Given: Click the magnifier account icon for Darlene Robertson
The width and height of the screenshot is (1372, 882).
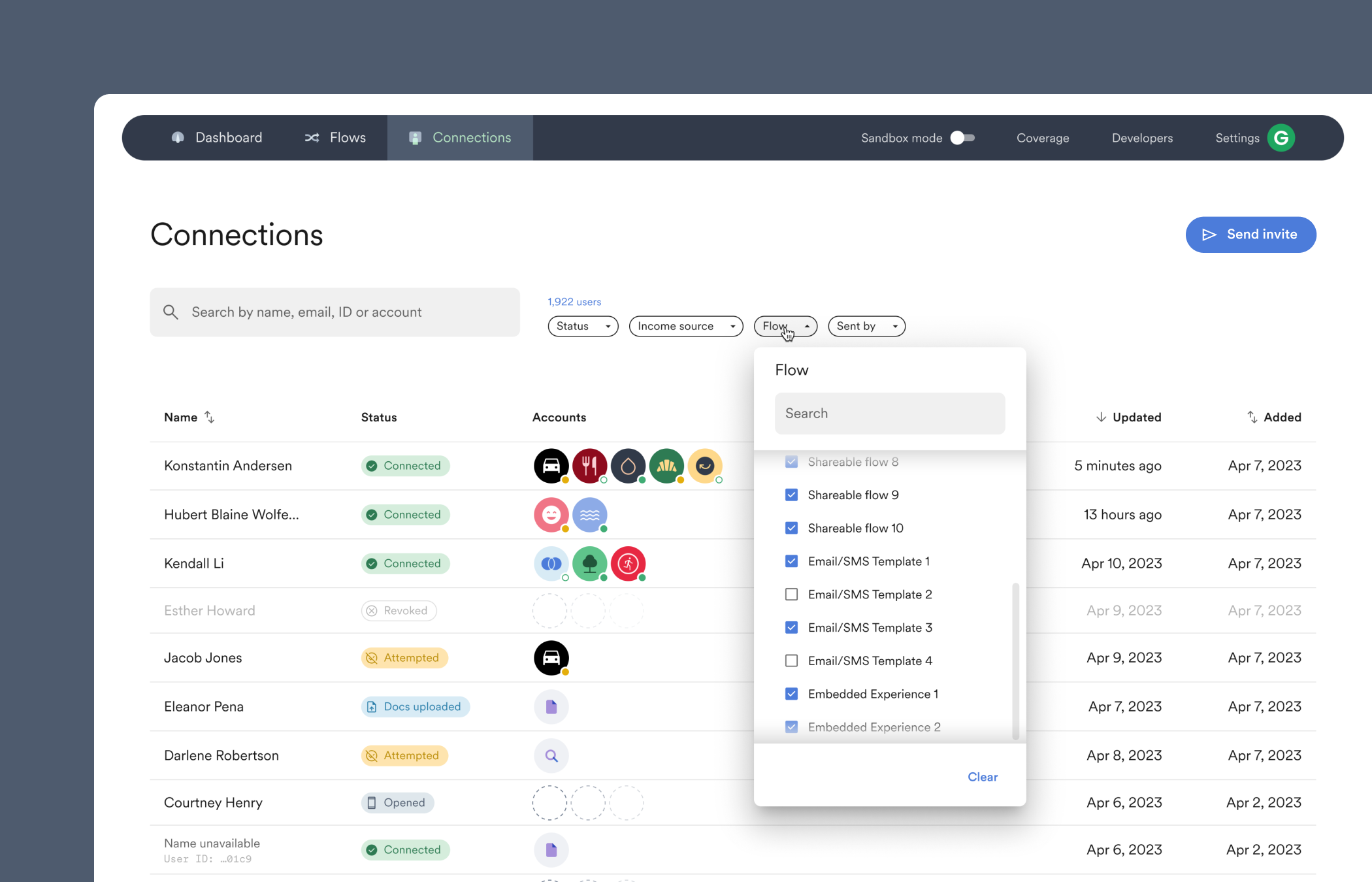Looking at the screenshot, I should click(x=551, y=755).
